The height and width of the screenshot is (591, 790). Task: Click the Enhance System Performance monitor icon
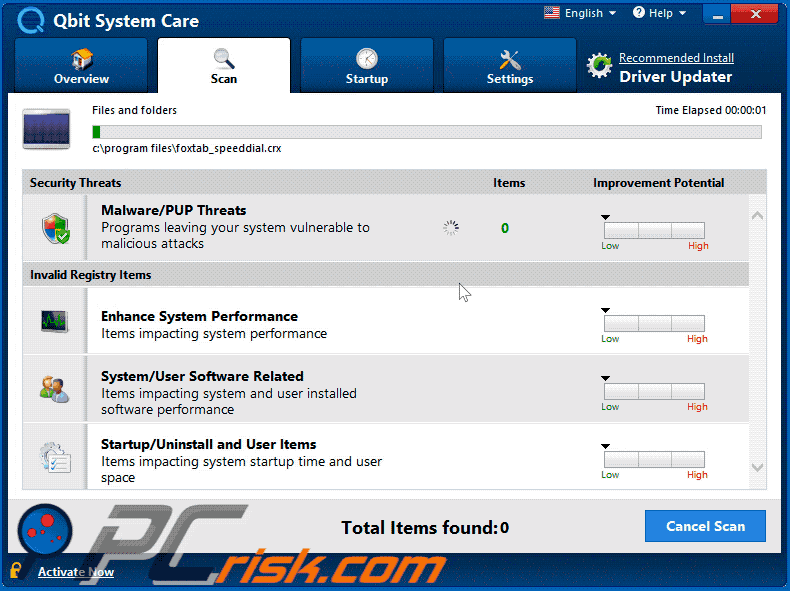click(54, 321)
